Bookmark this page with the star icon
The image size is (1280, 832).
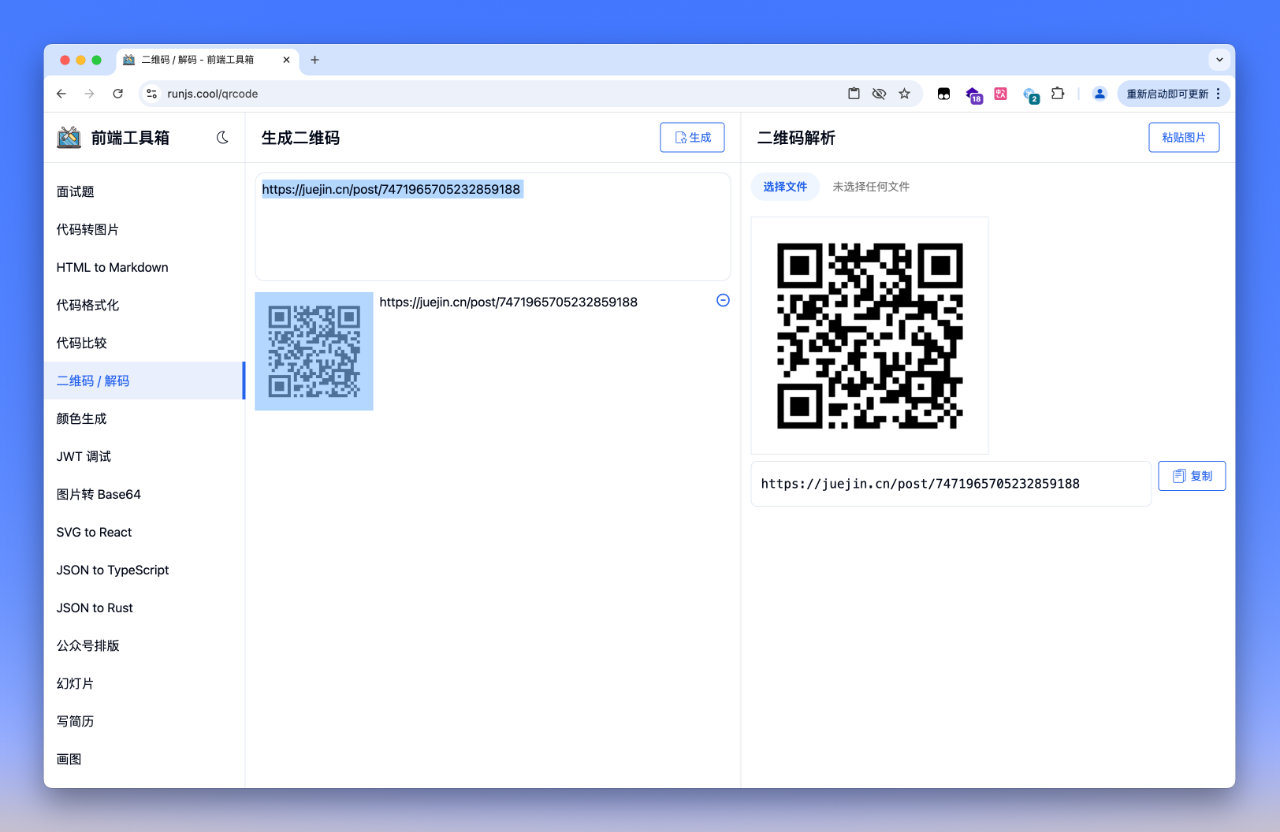click(x=904, y=94)
